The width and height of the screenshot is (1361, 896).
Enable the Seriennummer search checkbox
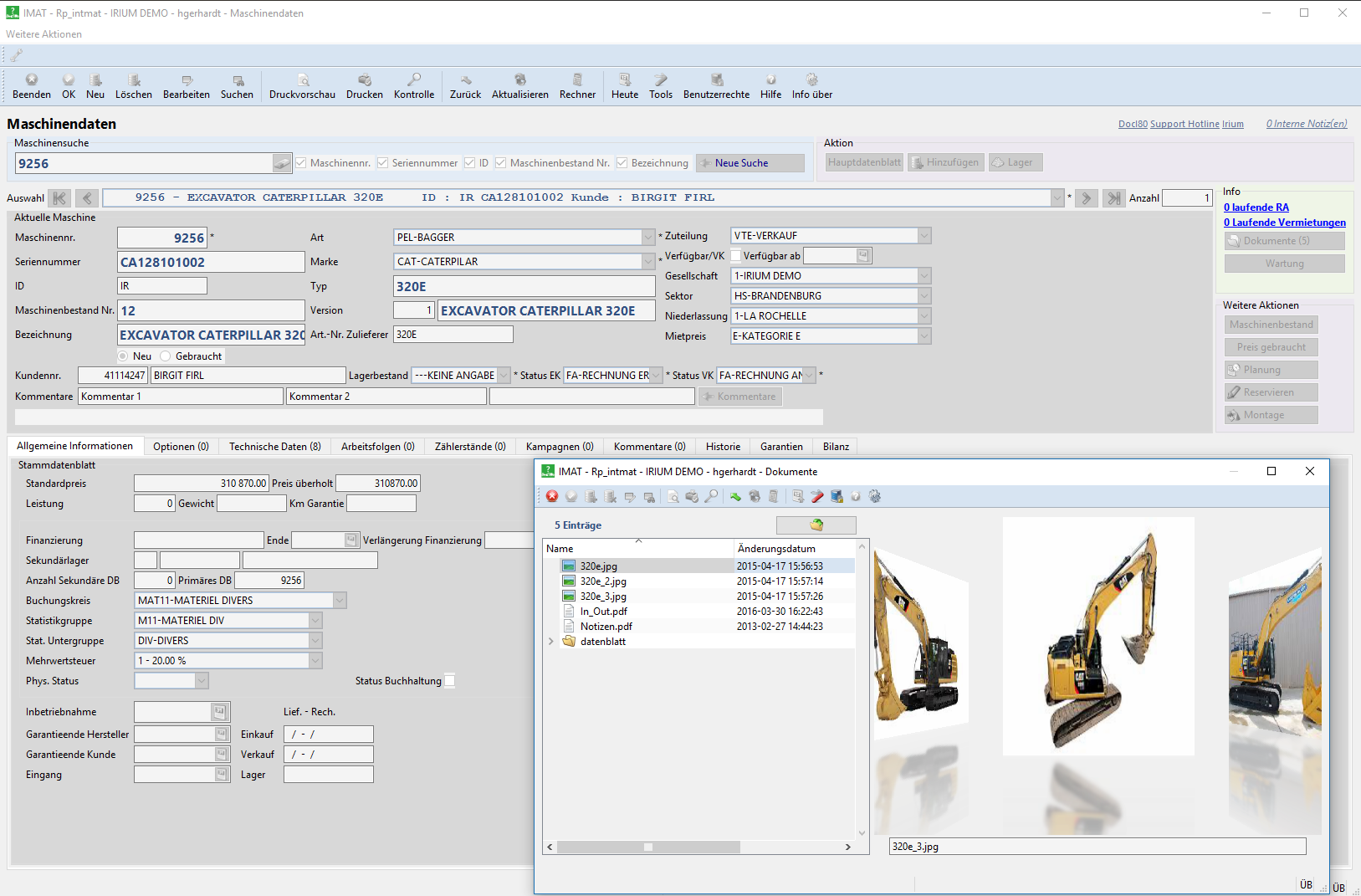[383, 162]
